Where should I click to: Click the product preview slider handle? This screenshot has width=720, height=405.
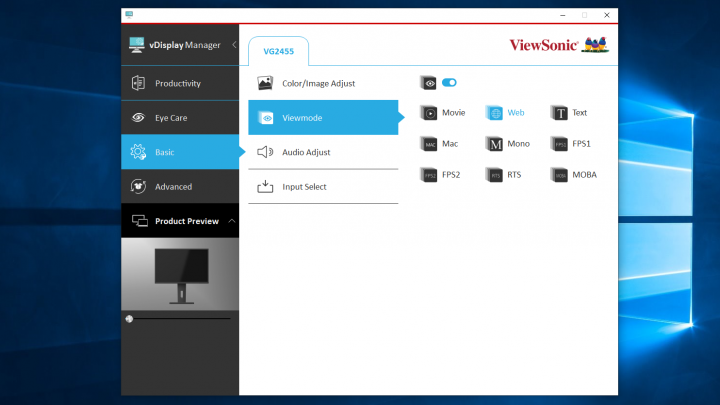[129, 319]
